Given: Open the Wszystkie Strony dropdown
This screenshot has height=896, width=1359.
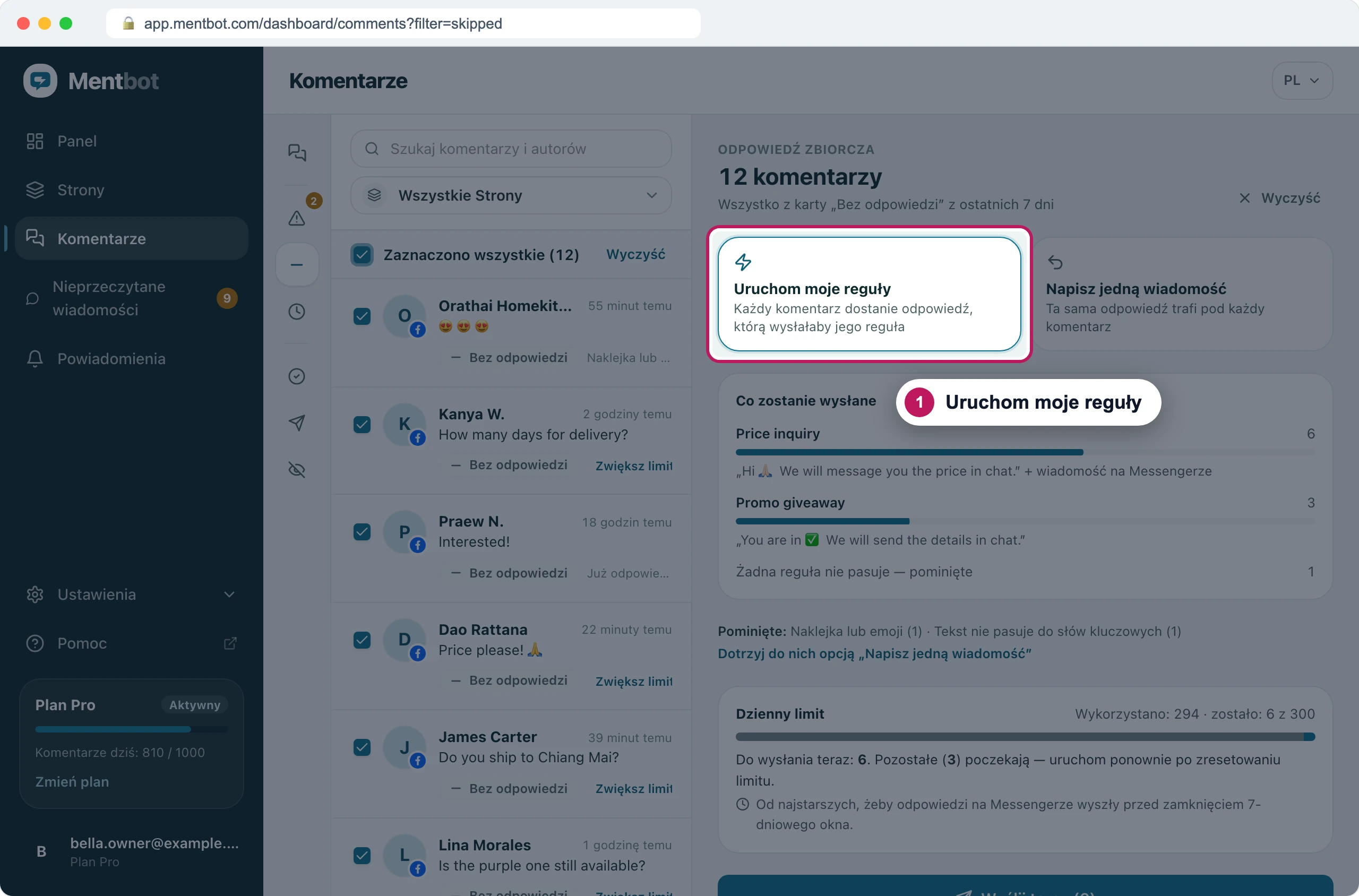Looking at the screenshot, I should pyautogui.click(x=510, y=195).
